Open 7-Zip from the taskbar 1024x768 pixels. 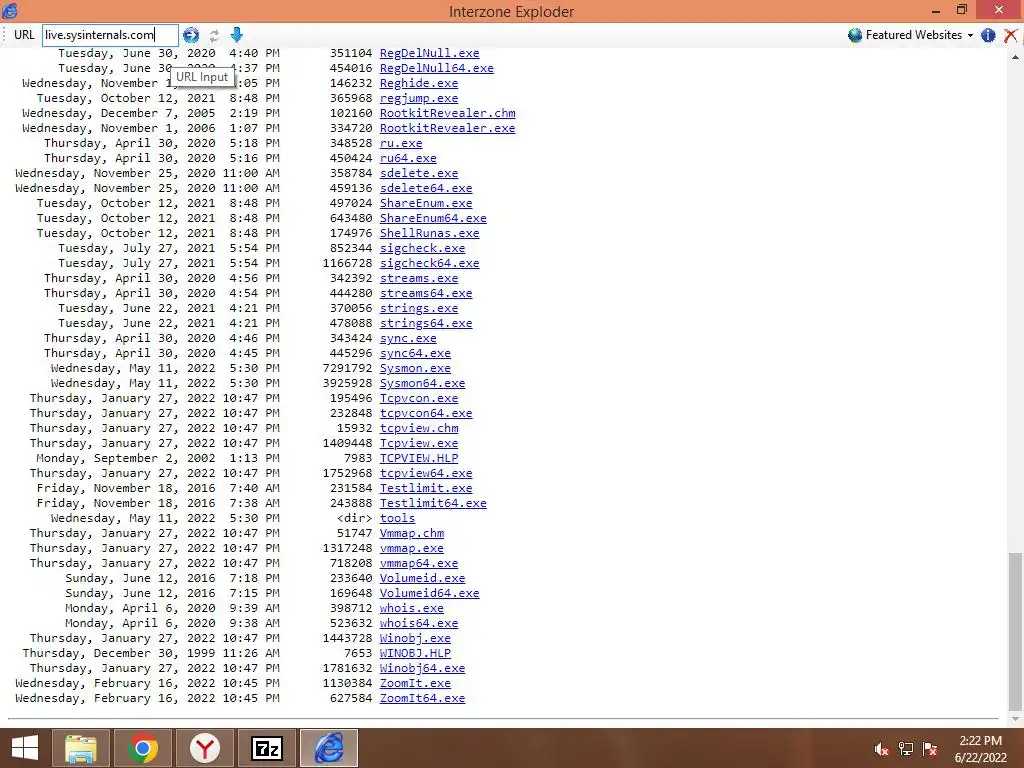tap(267, 748)
